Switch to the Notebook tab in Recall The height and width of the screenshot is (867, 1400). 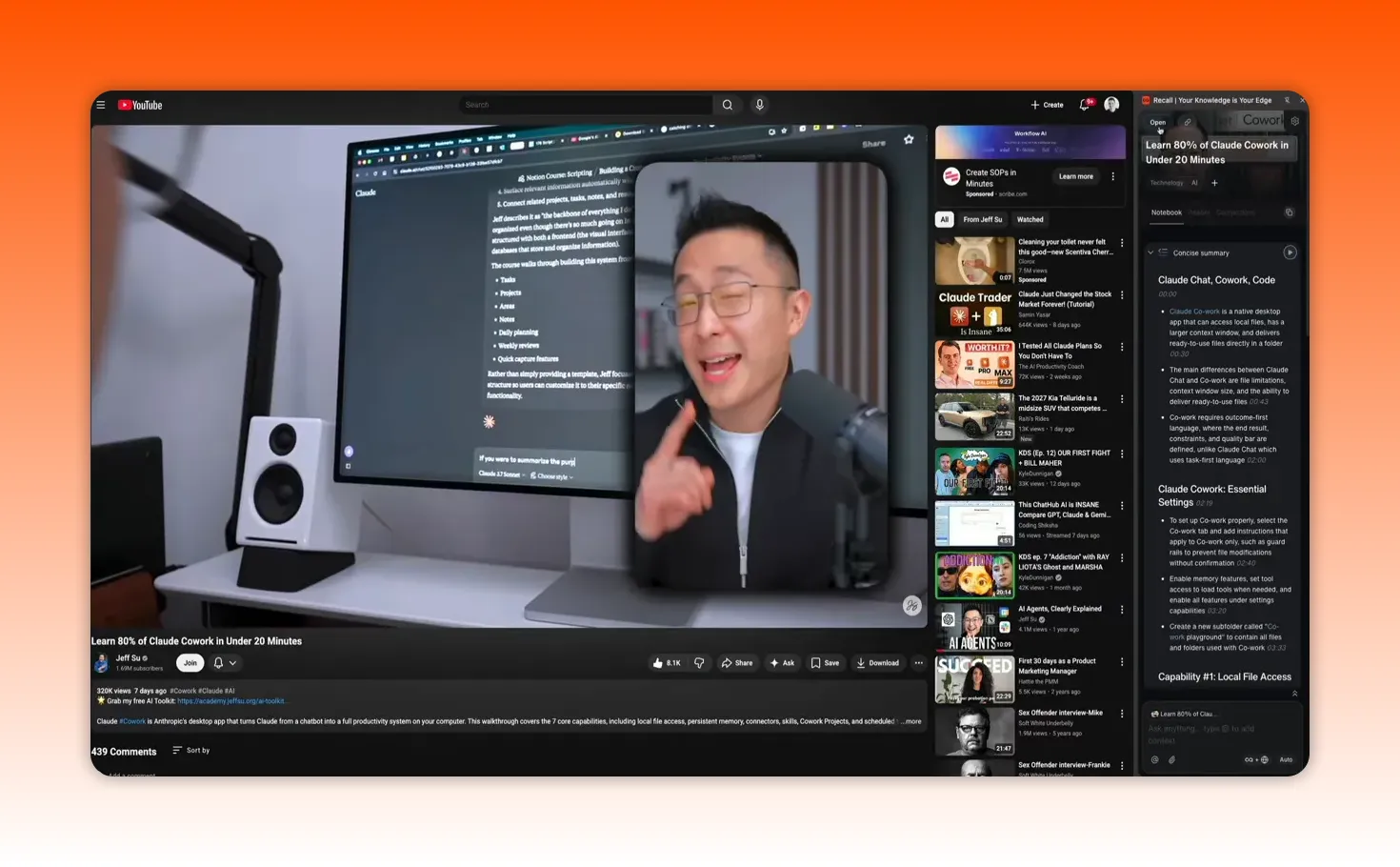click(1166, 212)
